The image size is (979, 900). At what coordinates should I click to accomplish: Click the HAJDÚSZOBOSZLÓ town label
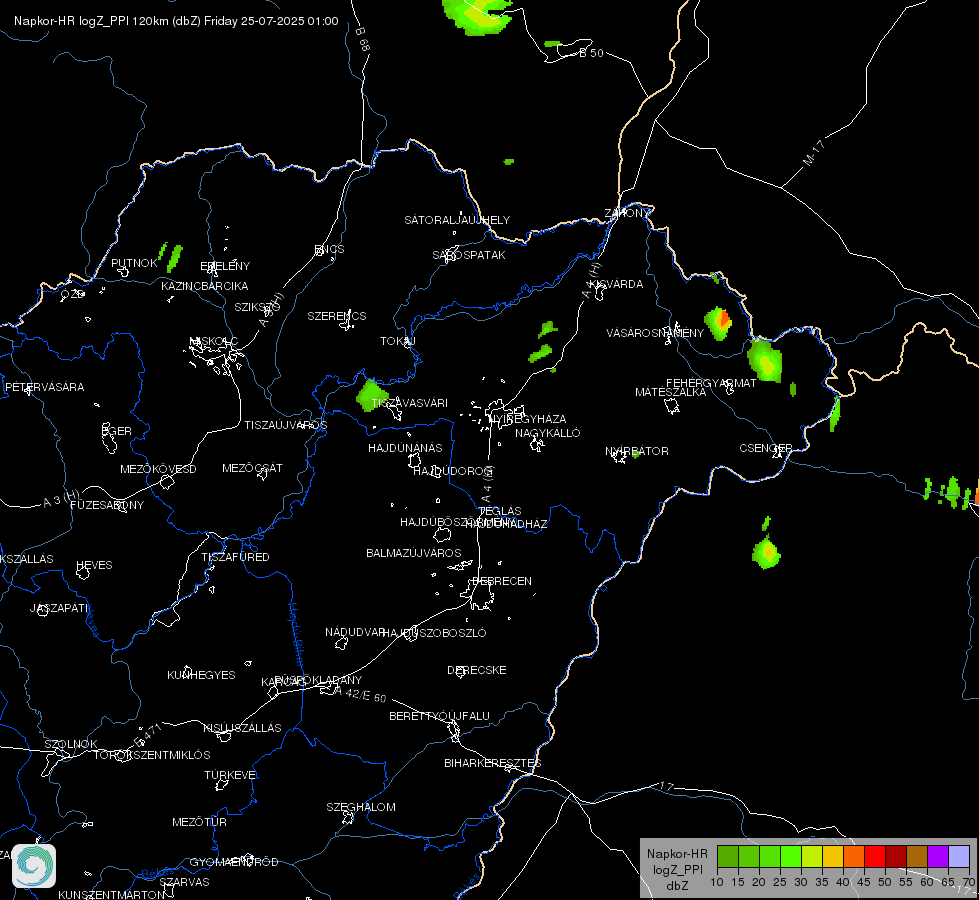(x=435, y=633)
